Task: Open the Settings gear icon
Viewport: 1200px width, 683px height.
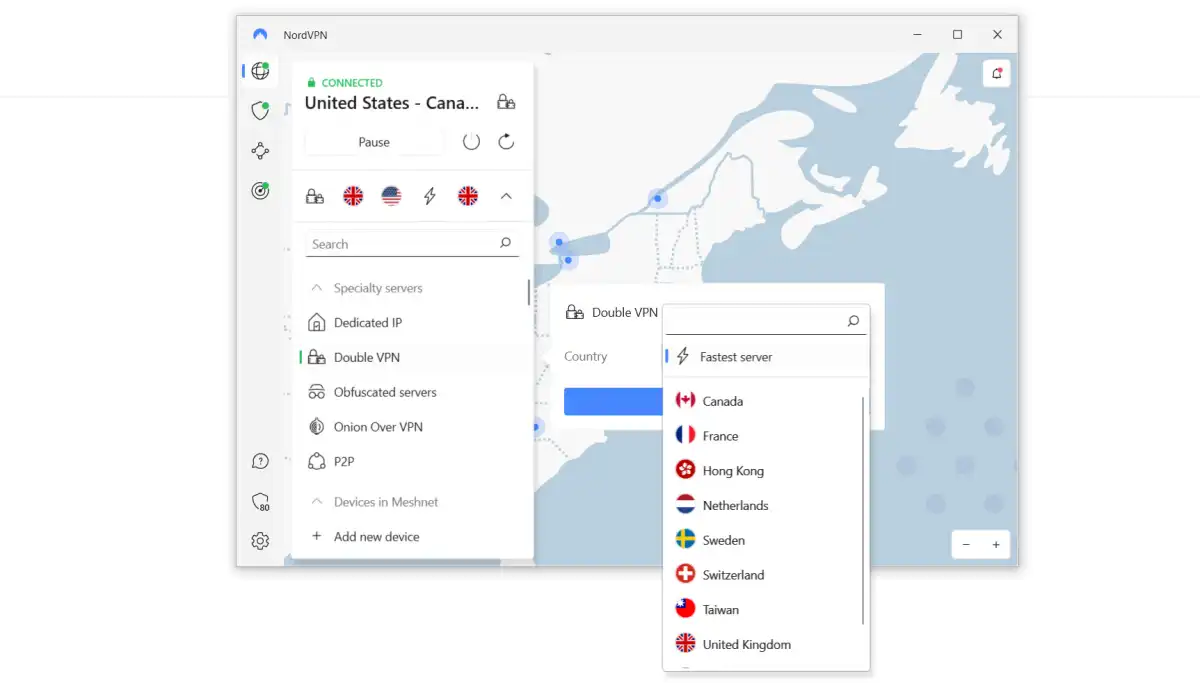Action: pyautogui.click(x=260, y=541)
